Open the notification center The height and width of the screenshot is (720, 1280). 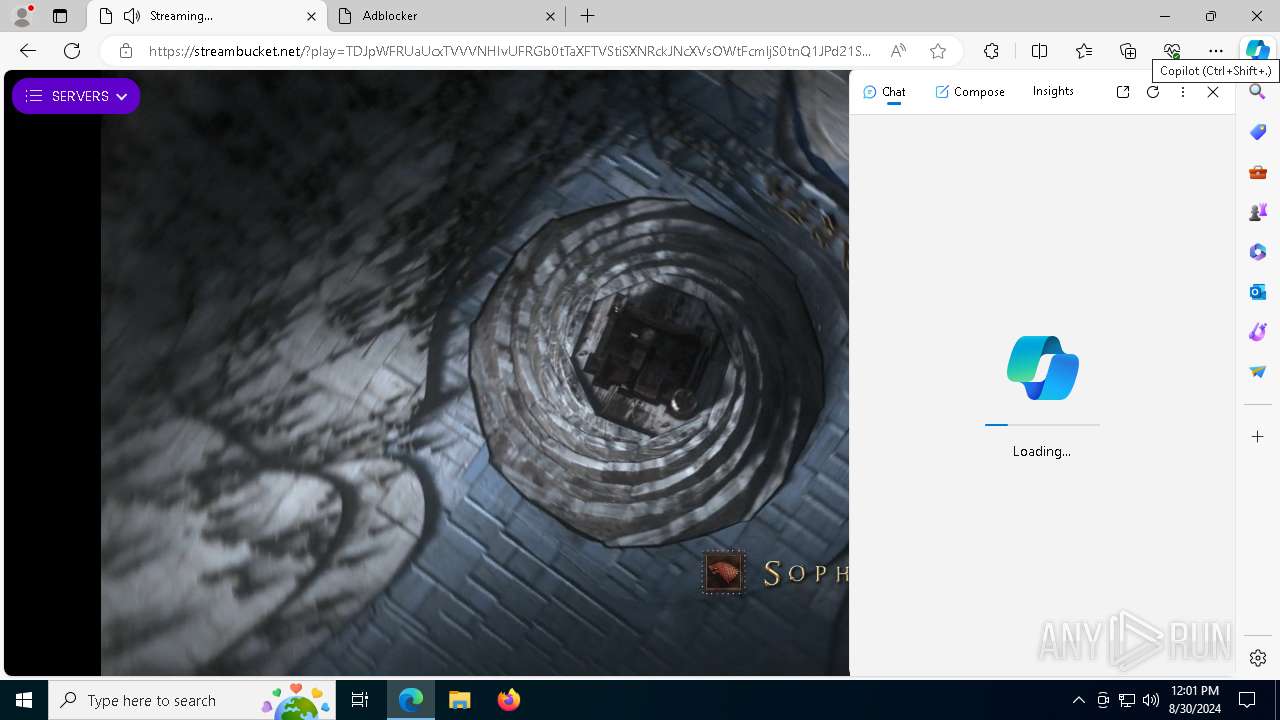1248,700
